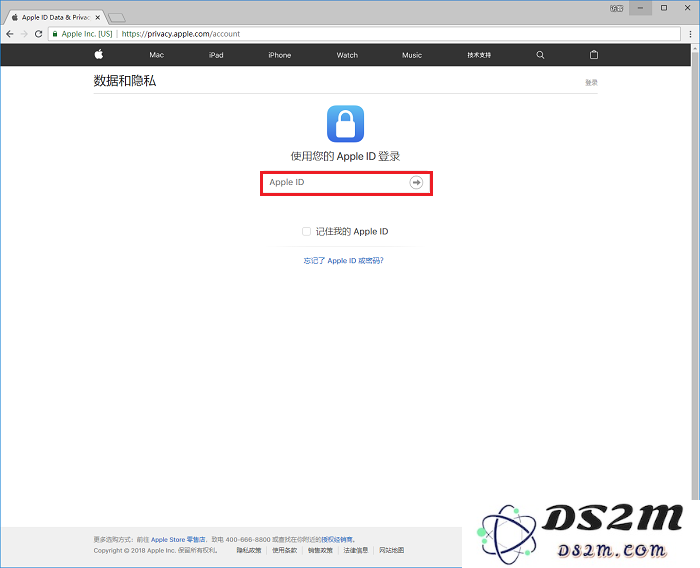700x568 pixels.
Task: Open a new browser tab
Action: pyautogui.click(x=117, y=18)
